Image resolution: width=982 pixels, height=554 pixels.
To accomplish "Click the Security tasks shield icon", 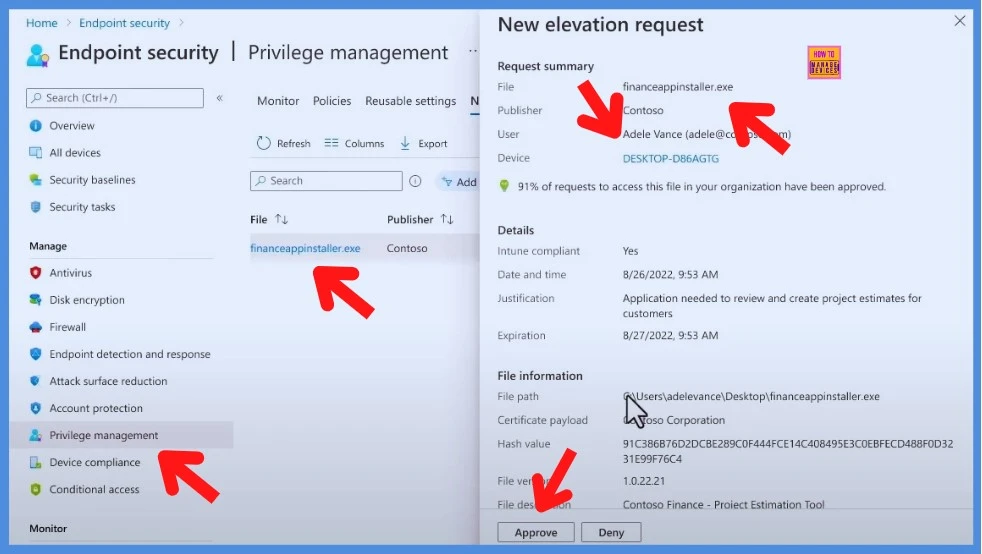I will 36,207.
